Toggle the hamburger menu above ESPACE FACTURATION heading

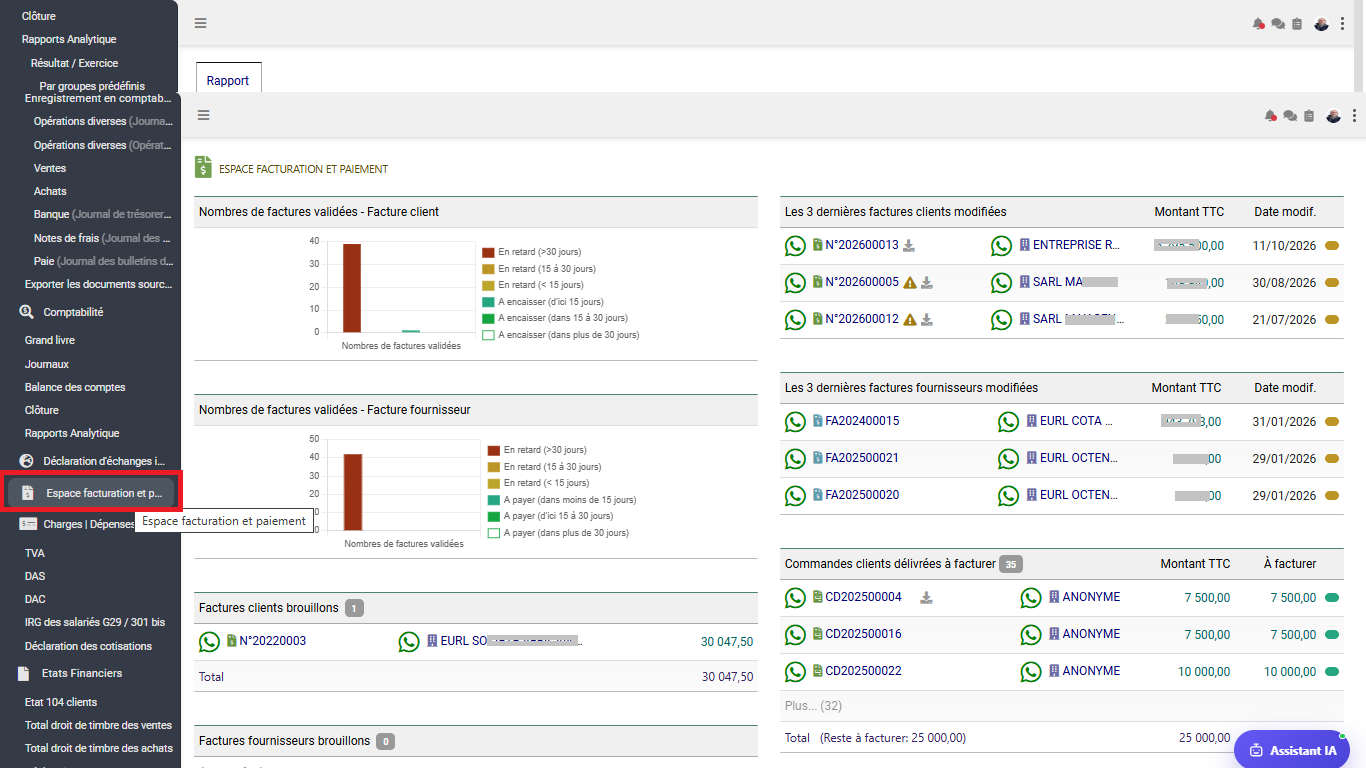(204, 115)
